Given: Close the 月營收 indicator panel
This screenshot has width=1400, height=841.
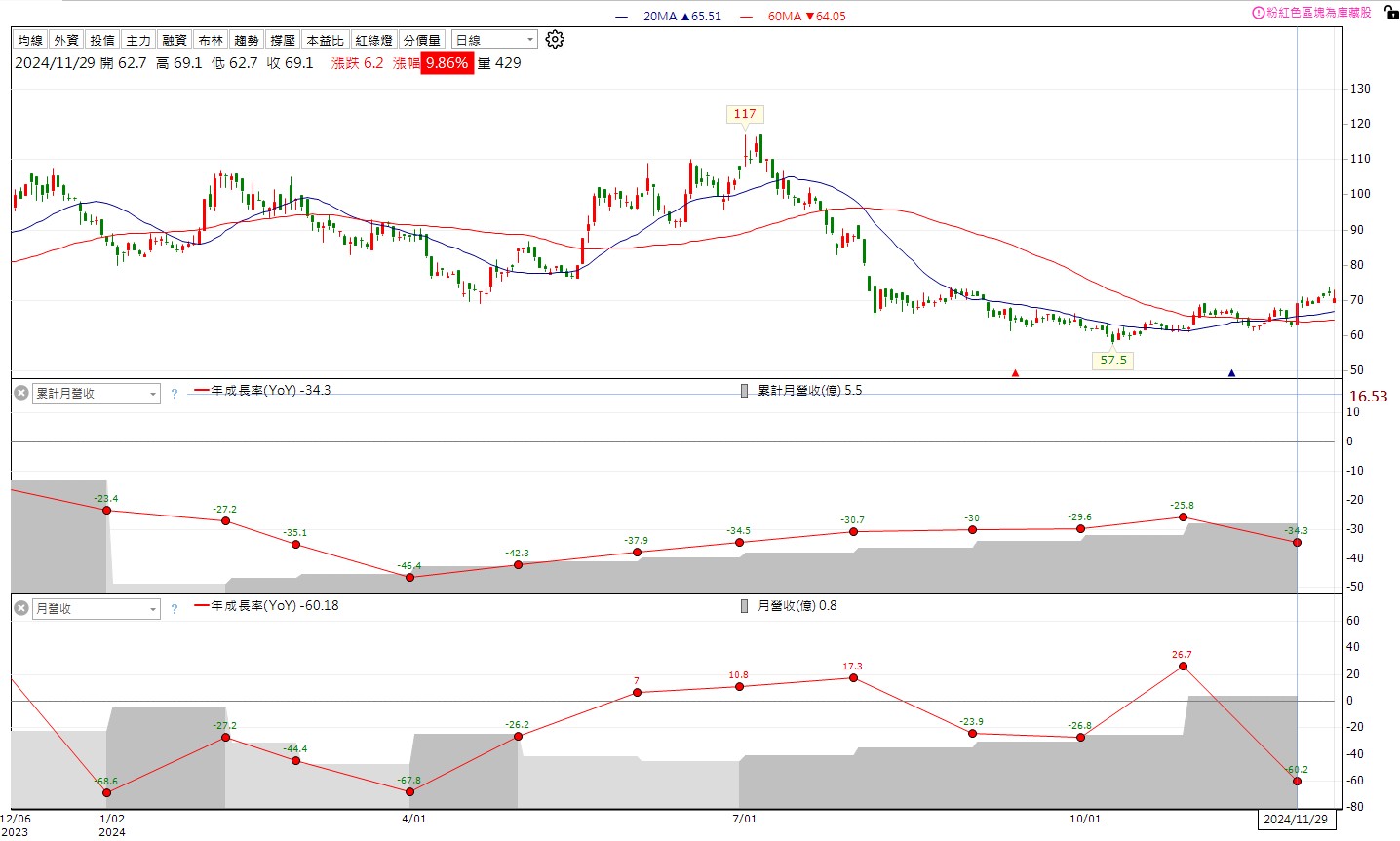Looking at the screenshot, I should [20, 608].
